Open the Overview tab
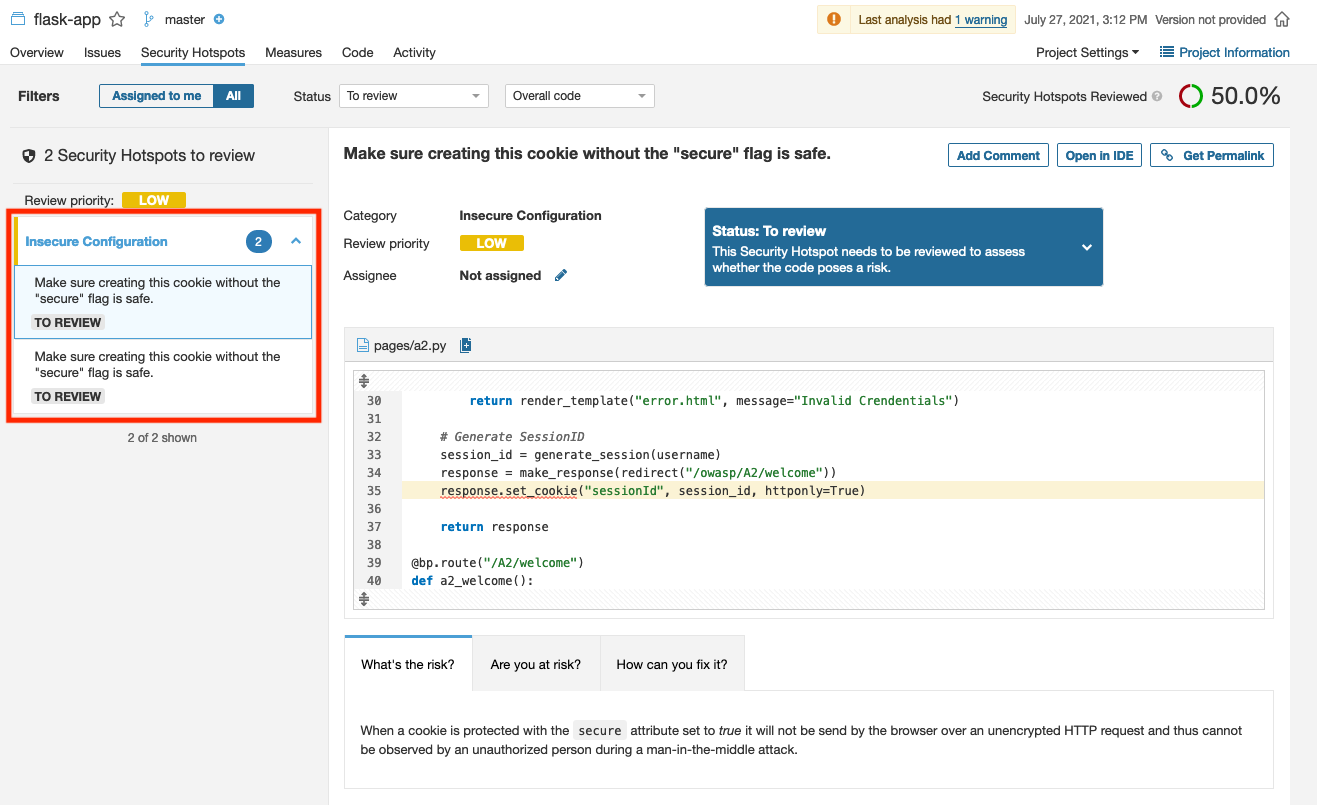Screen dimensions: 1317x805 coord(37,52)
